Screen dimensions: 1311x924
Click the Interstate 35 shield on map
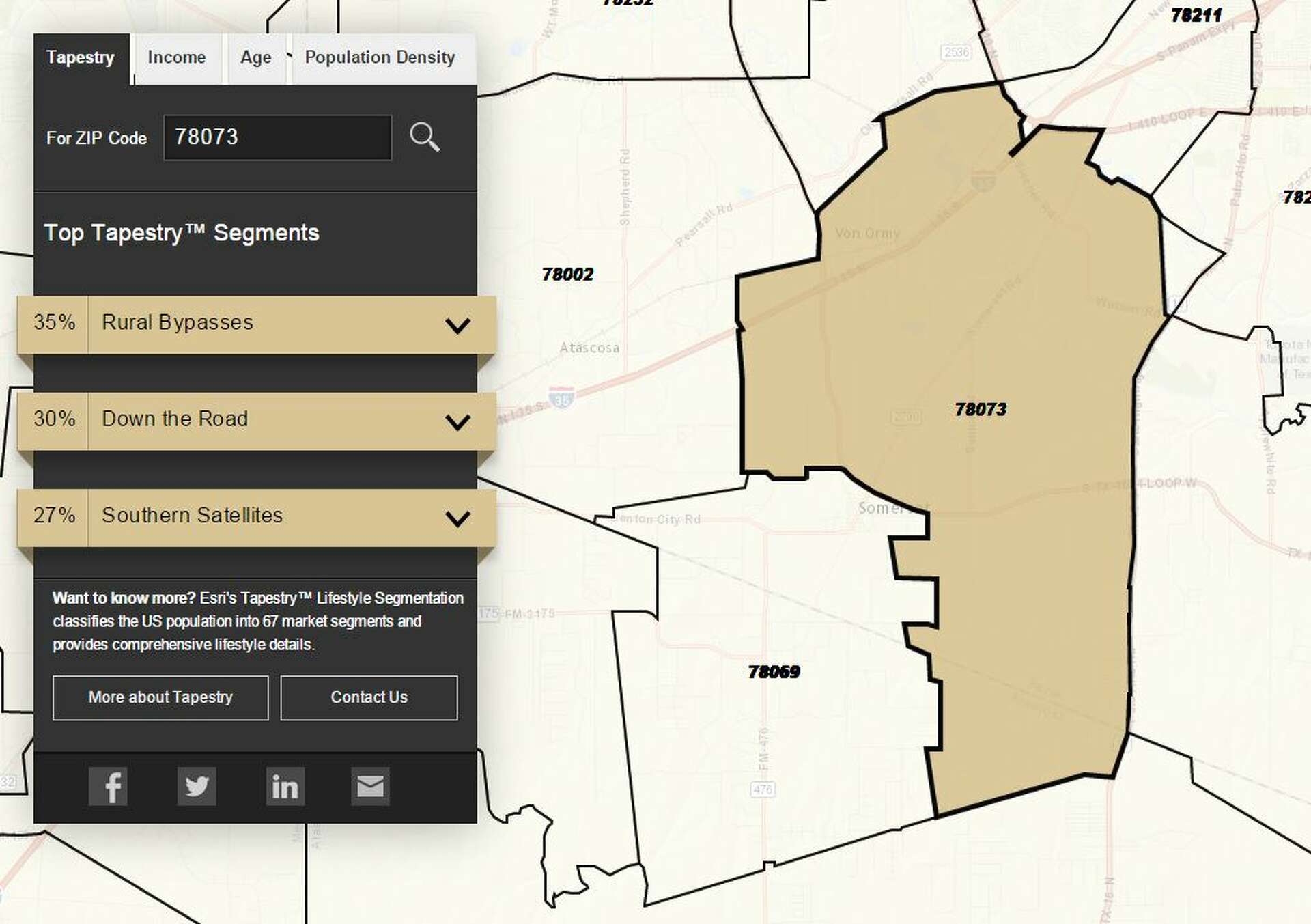coord(561,397)
